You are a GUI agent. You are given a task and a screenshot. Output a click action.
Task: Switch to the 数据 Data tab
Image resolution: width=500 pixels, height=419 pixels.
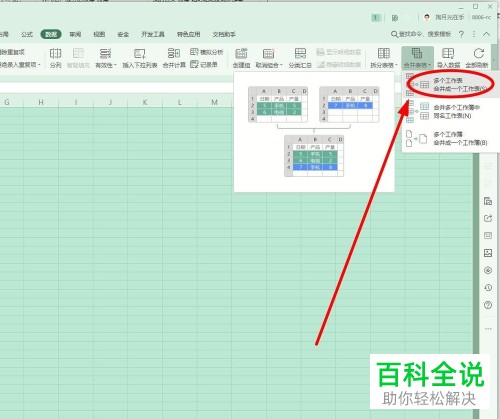pyautogui.click(x=51, y=34)
